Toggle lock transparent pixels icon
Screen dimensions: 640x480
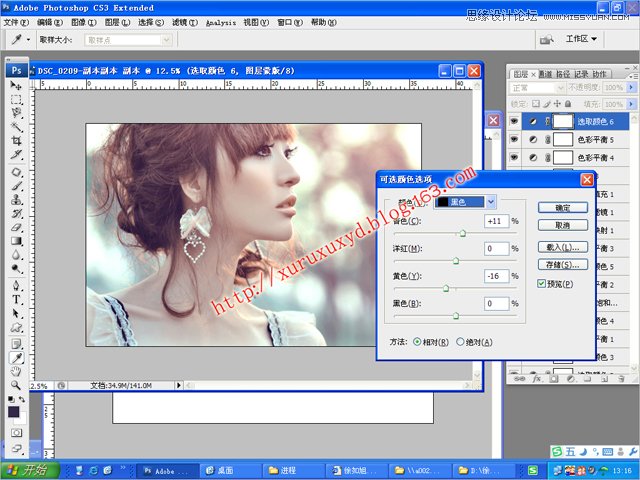tap(536, 104)
